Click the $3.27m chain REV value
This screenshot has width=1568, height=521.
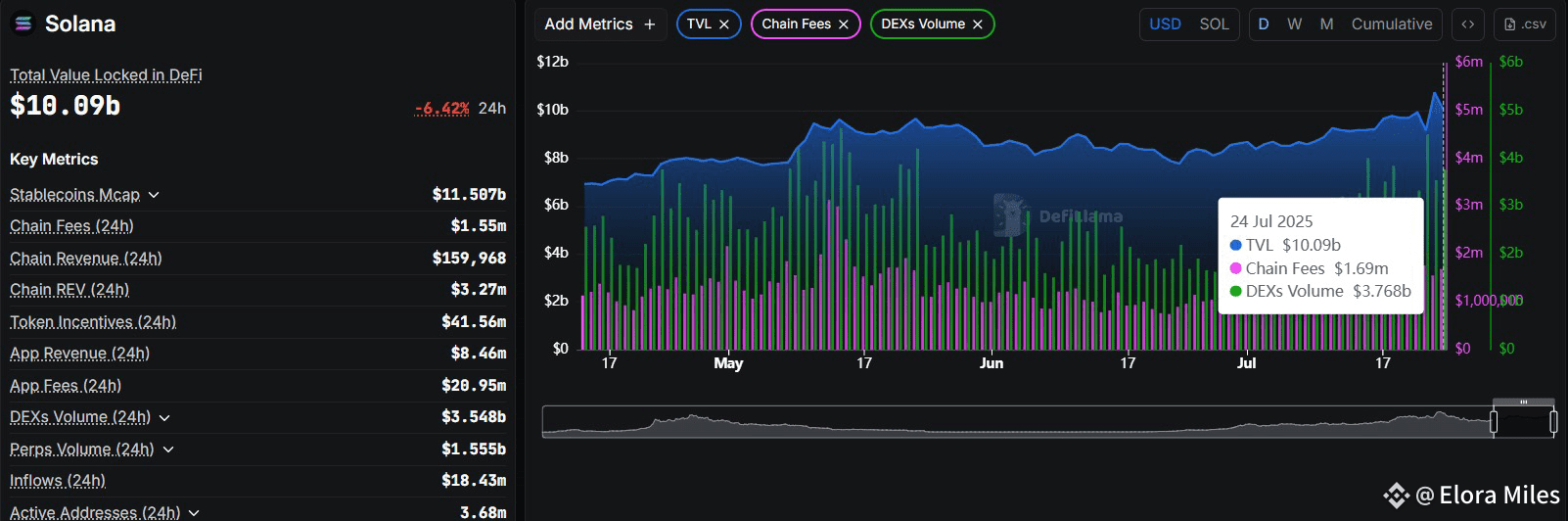[x=479, y=290]
